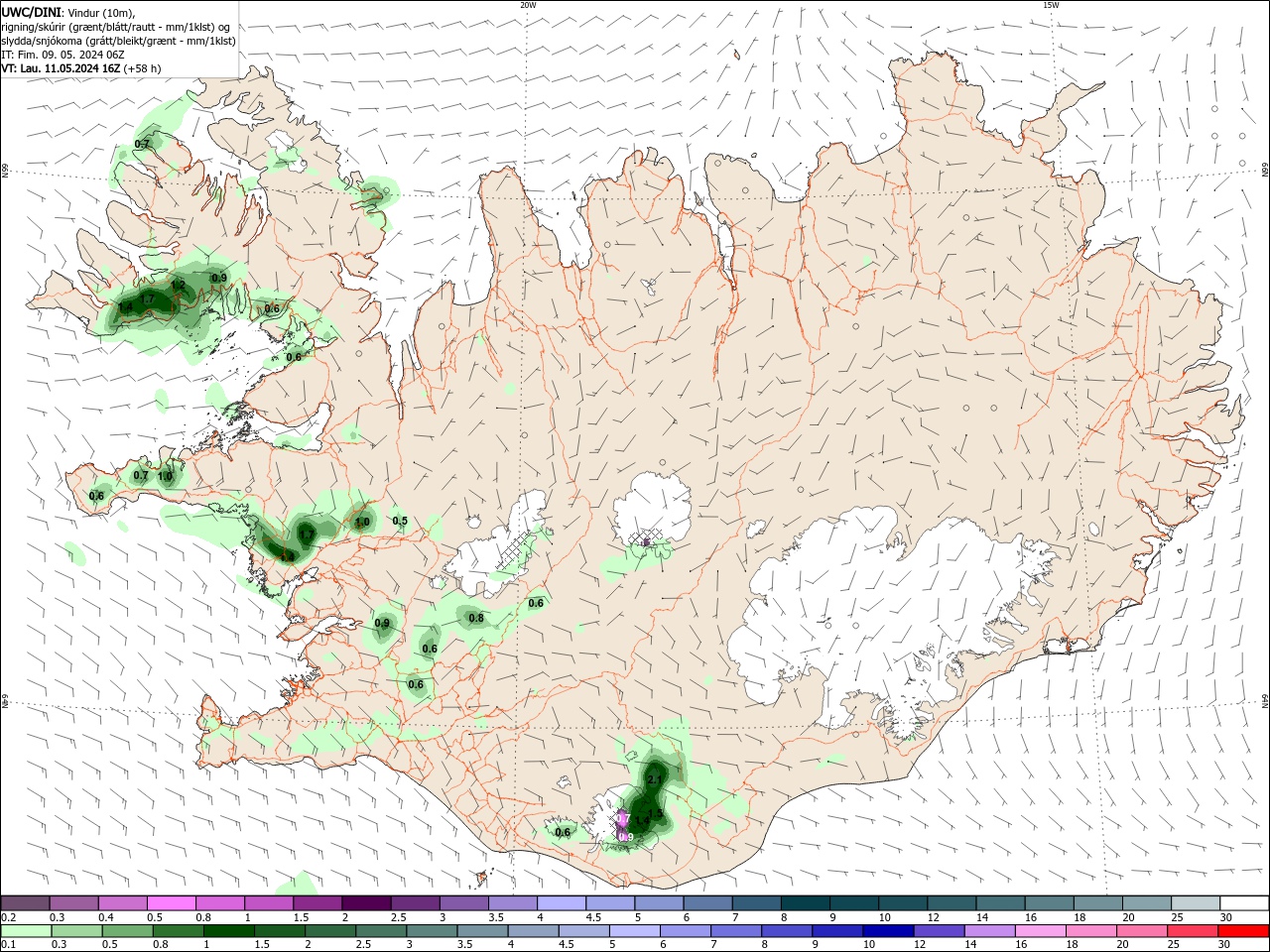The image size is (1270, 952).
Task: Click the '15W' longitude label at top
Action: [x=1051, y=5]
